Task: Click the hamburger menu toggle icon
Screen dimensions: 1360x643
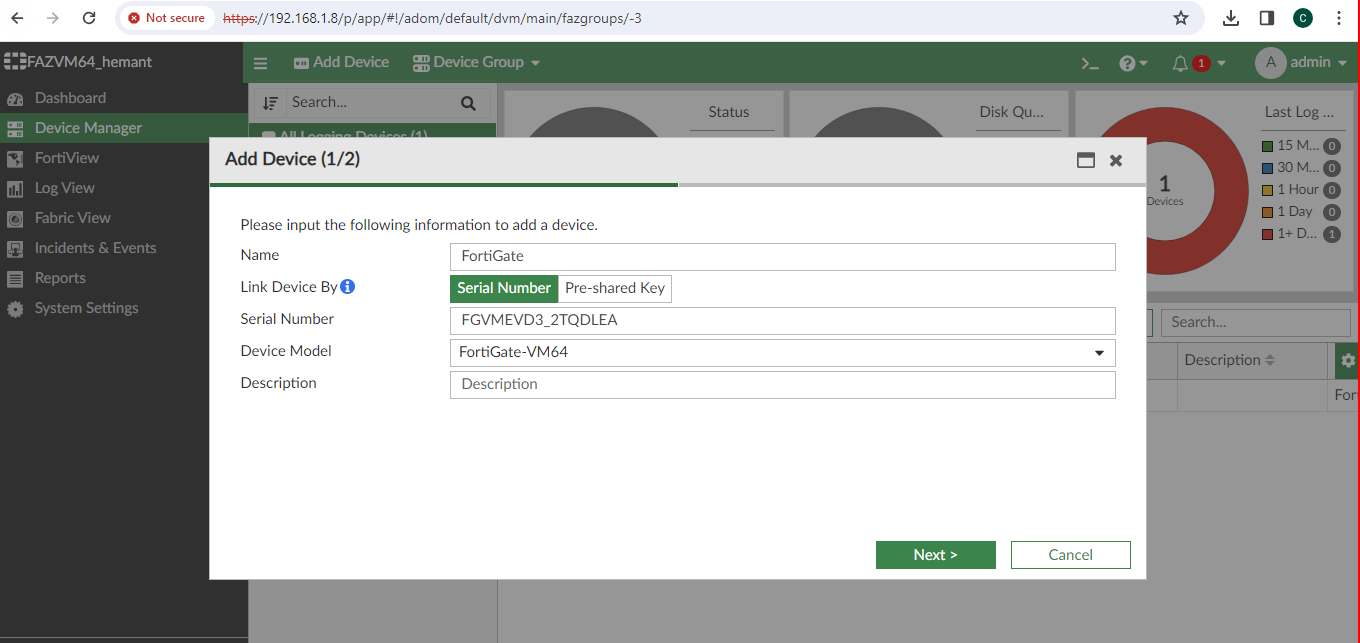Action: (x=261, y=63)
